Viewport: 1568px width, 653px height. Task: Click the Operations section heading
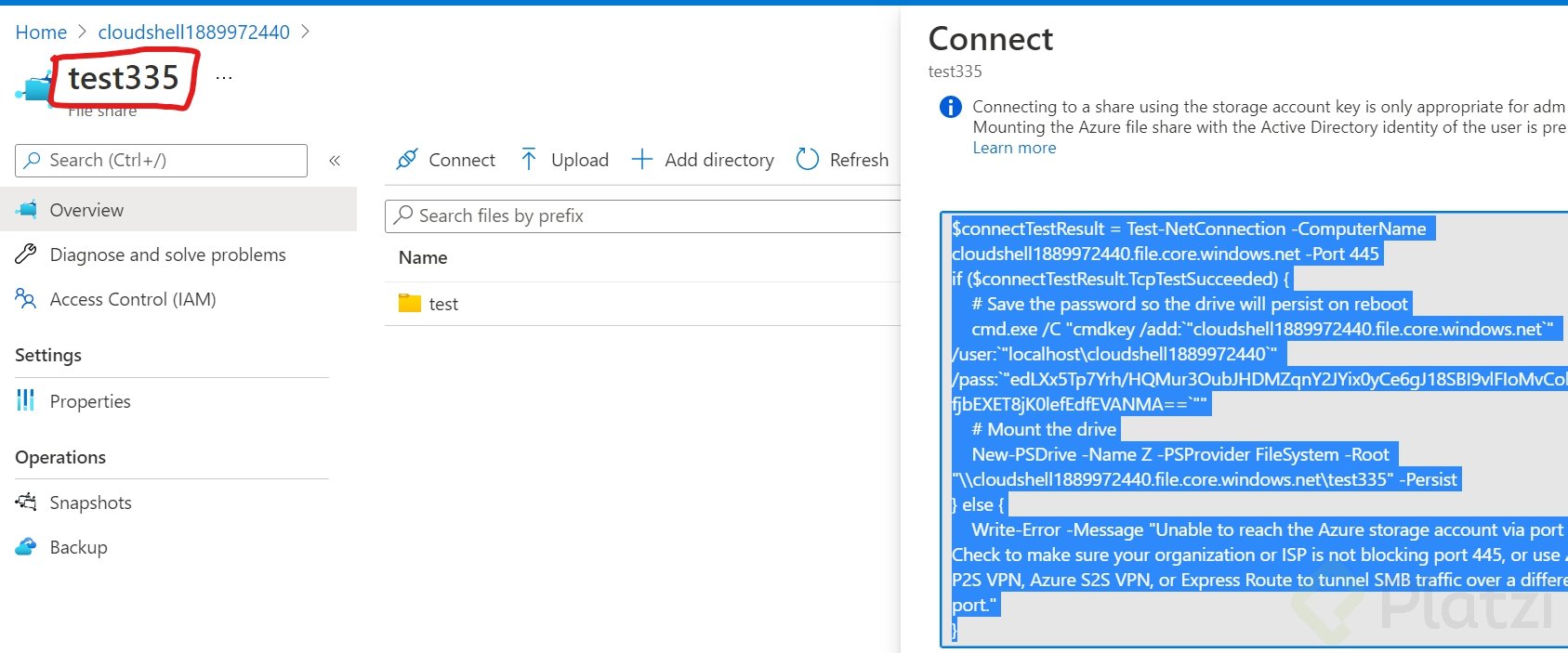[x=60, y=457]
